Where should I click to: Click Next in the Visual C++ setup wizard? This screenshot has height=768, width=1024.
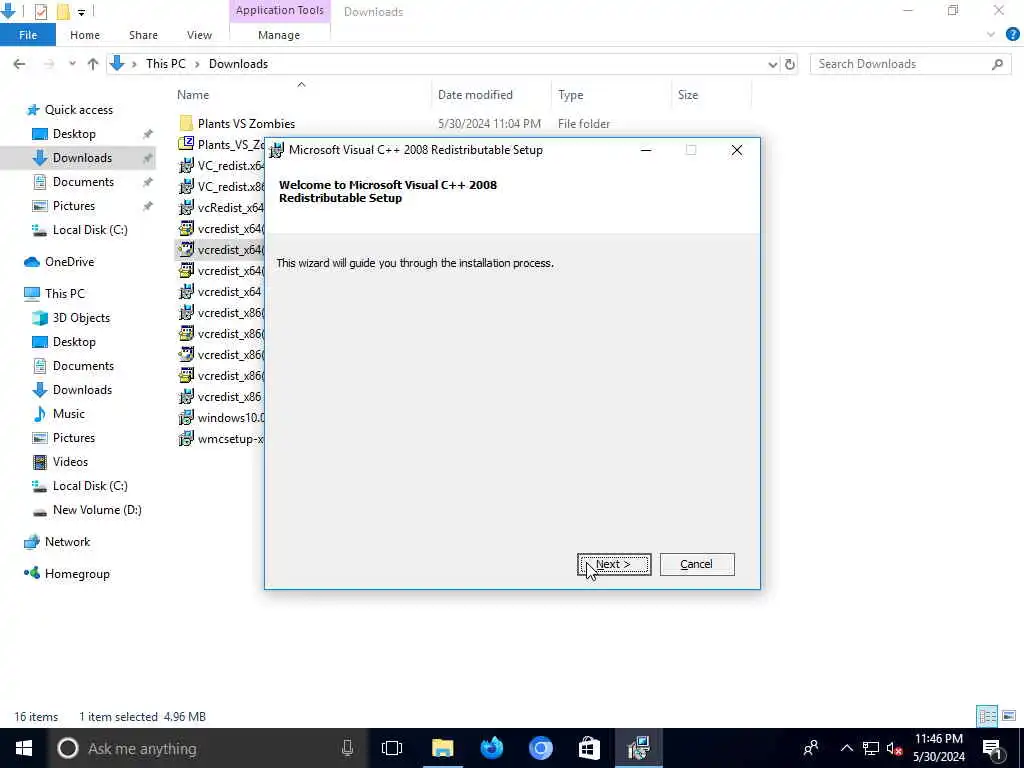[614, 564]
